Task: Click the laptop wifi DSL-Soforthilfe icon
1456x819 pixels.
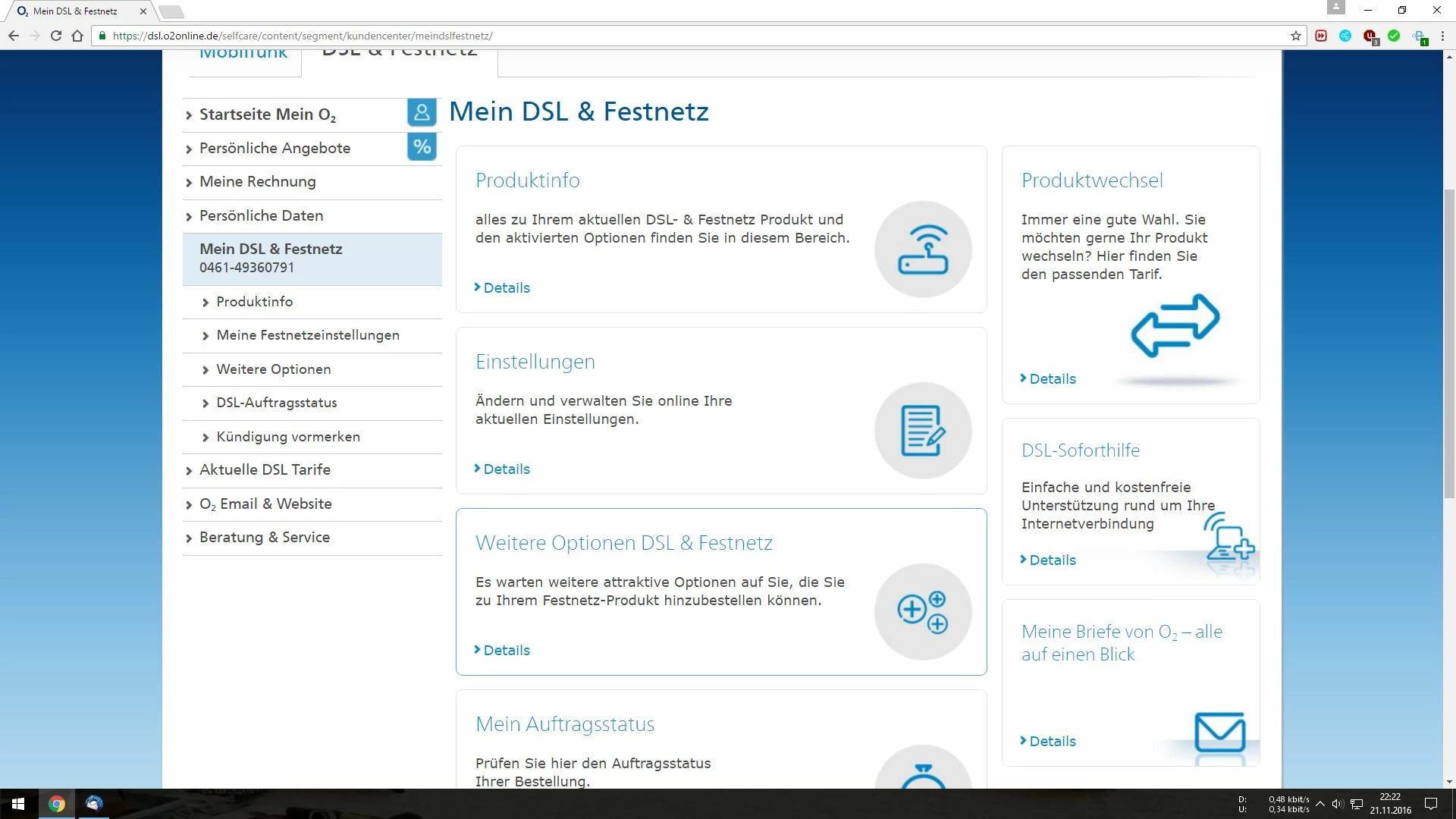Action: pyautogui.click(x=1228, y=538)
